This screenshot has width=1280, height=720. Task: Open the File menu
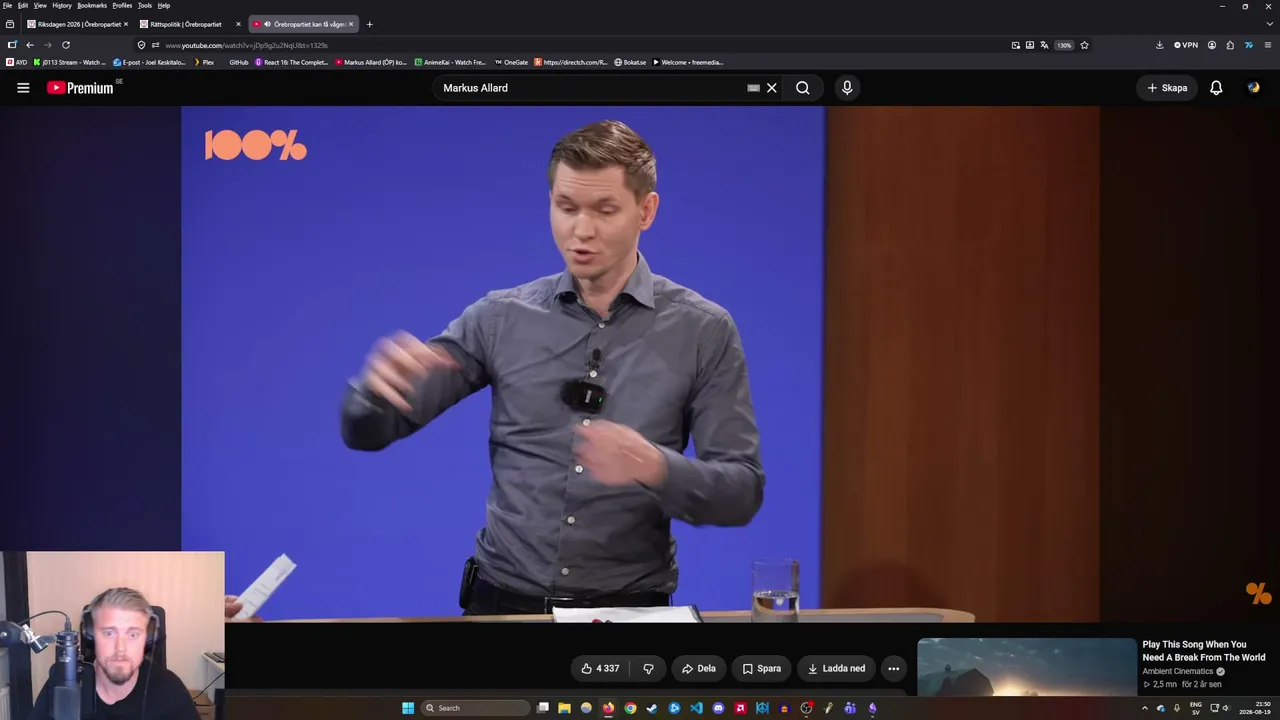click(7, 5)
